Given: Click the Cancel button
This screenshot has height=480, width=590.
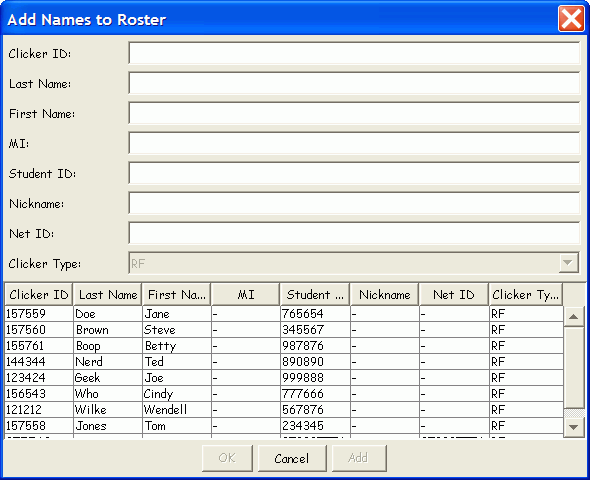Looking at the screenshot, I should [x=292, y=458].
